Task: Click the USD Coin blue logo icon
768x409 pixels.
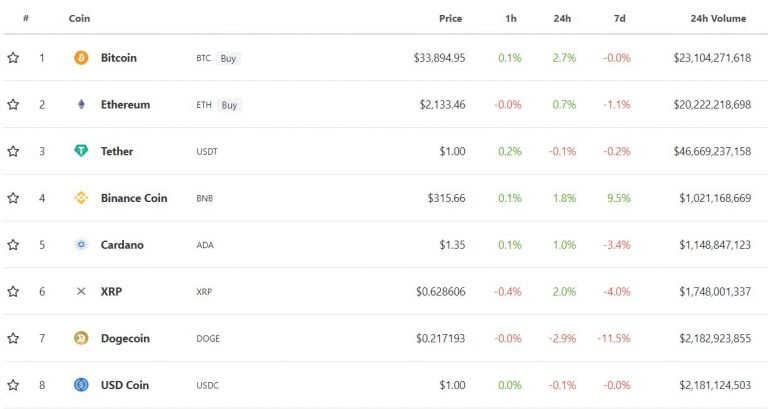Action: (x=81, y=385)
